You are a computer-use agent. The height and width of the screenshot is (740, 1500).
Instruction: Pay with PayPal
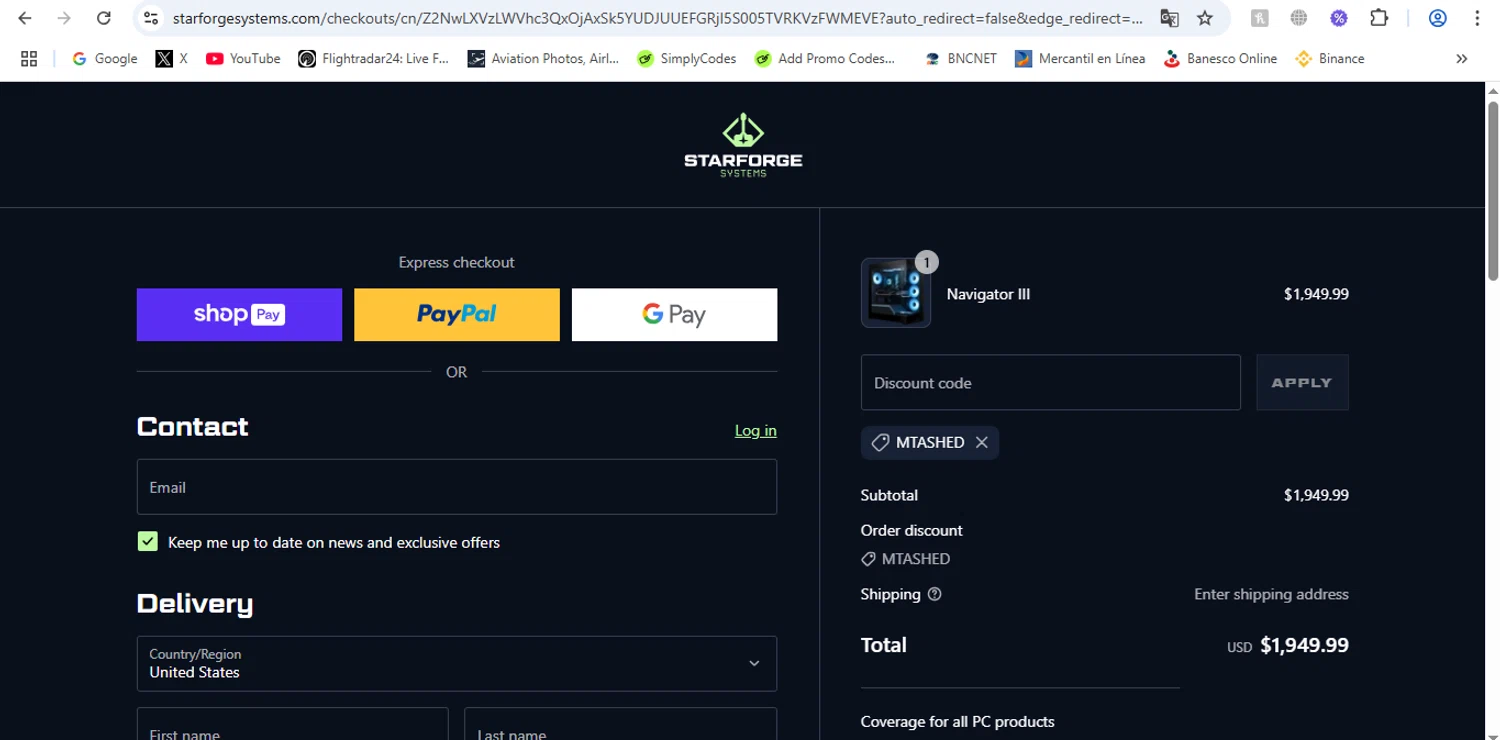(457, 314)
